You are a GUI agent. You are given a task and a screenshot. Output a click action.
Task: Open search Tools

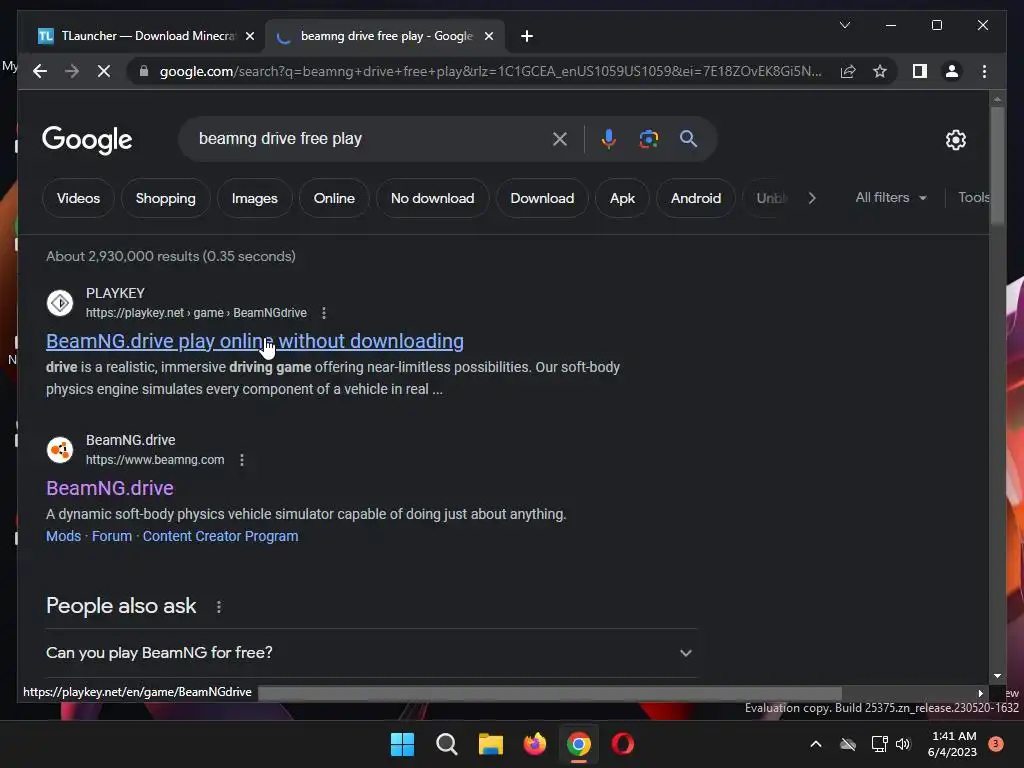click(973, 198)
